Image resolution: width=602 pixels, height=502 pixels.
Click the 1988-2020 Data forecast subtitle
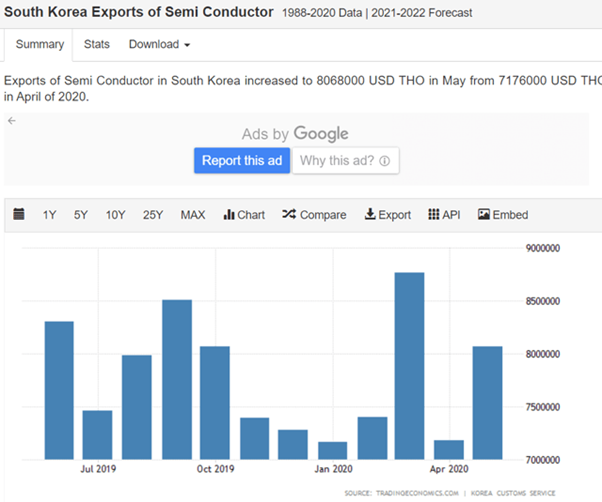[377, 13]
